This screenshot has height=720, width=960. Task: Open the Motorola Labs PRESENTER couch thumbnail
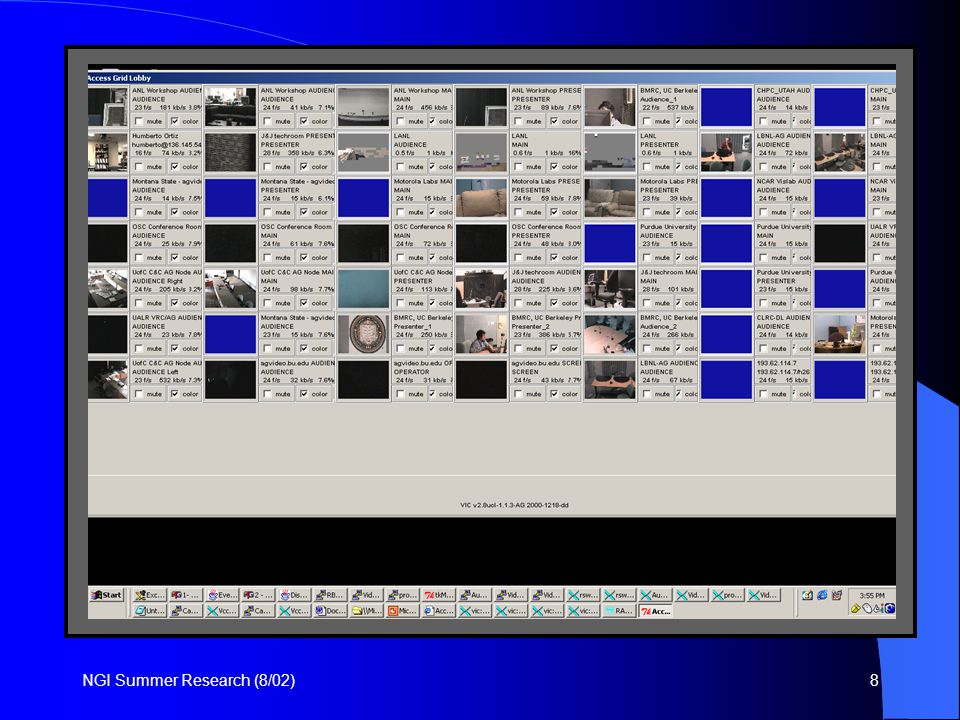click(x=481, y=197)
